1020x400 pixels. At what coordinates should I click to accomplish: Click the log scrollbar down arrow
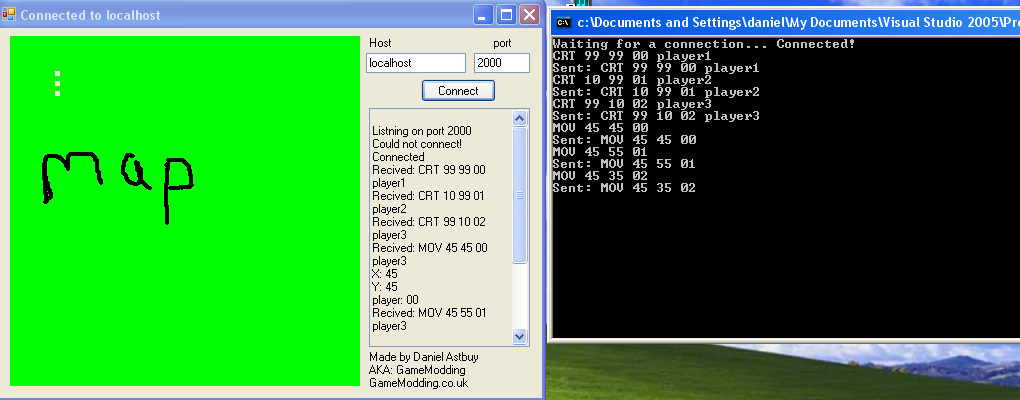click(x=519, y=337)
